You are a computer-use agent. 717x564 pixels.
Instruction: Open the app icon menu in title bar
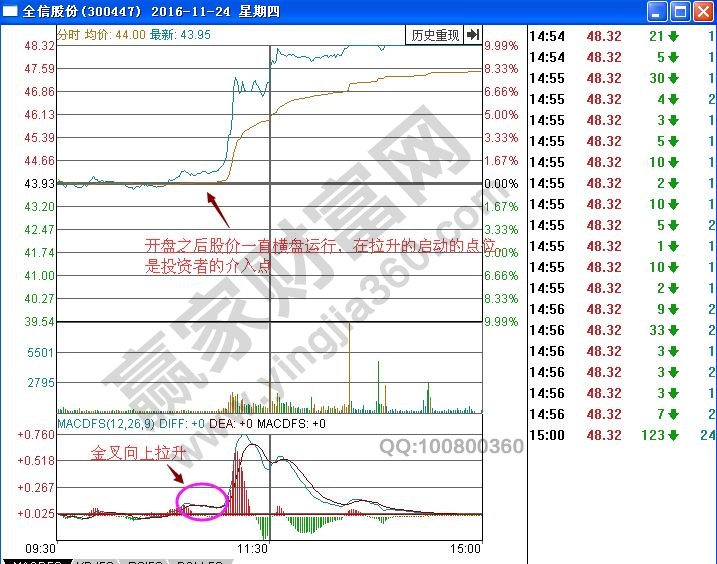11,12
